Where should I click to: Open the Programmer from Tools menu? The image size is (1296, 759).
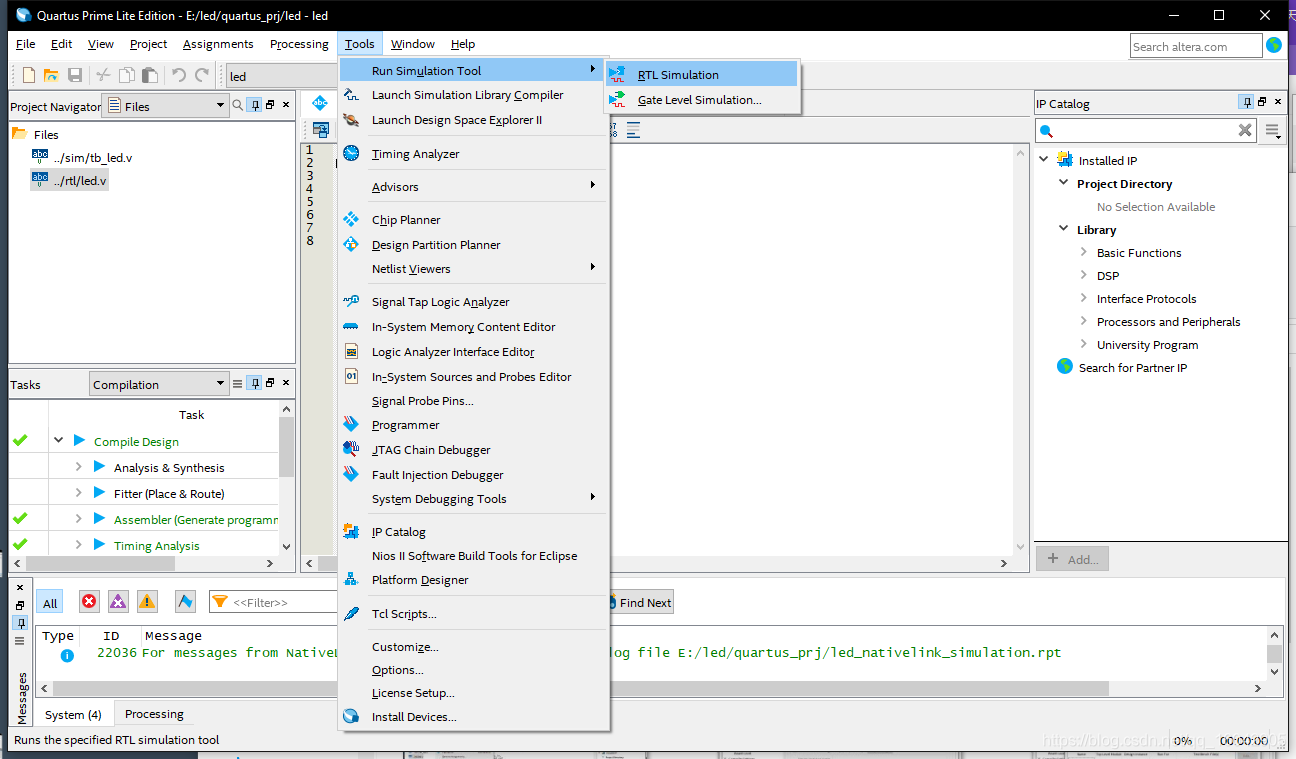pos(474,425)
